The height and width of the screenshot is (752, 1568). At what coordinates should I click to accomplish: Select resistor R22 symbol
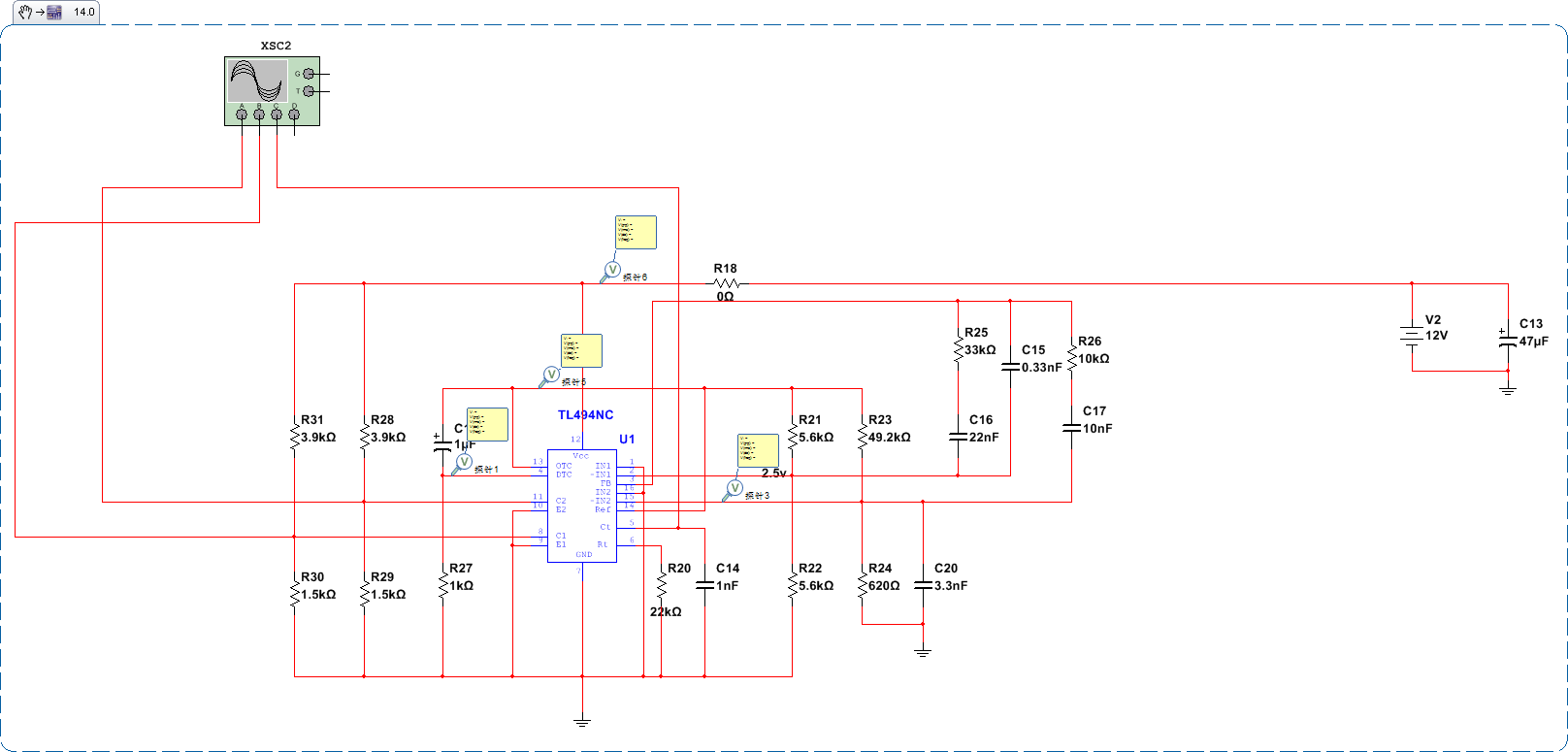[x=792, y=585]
